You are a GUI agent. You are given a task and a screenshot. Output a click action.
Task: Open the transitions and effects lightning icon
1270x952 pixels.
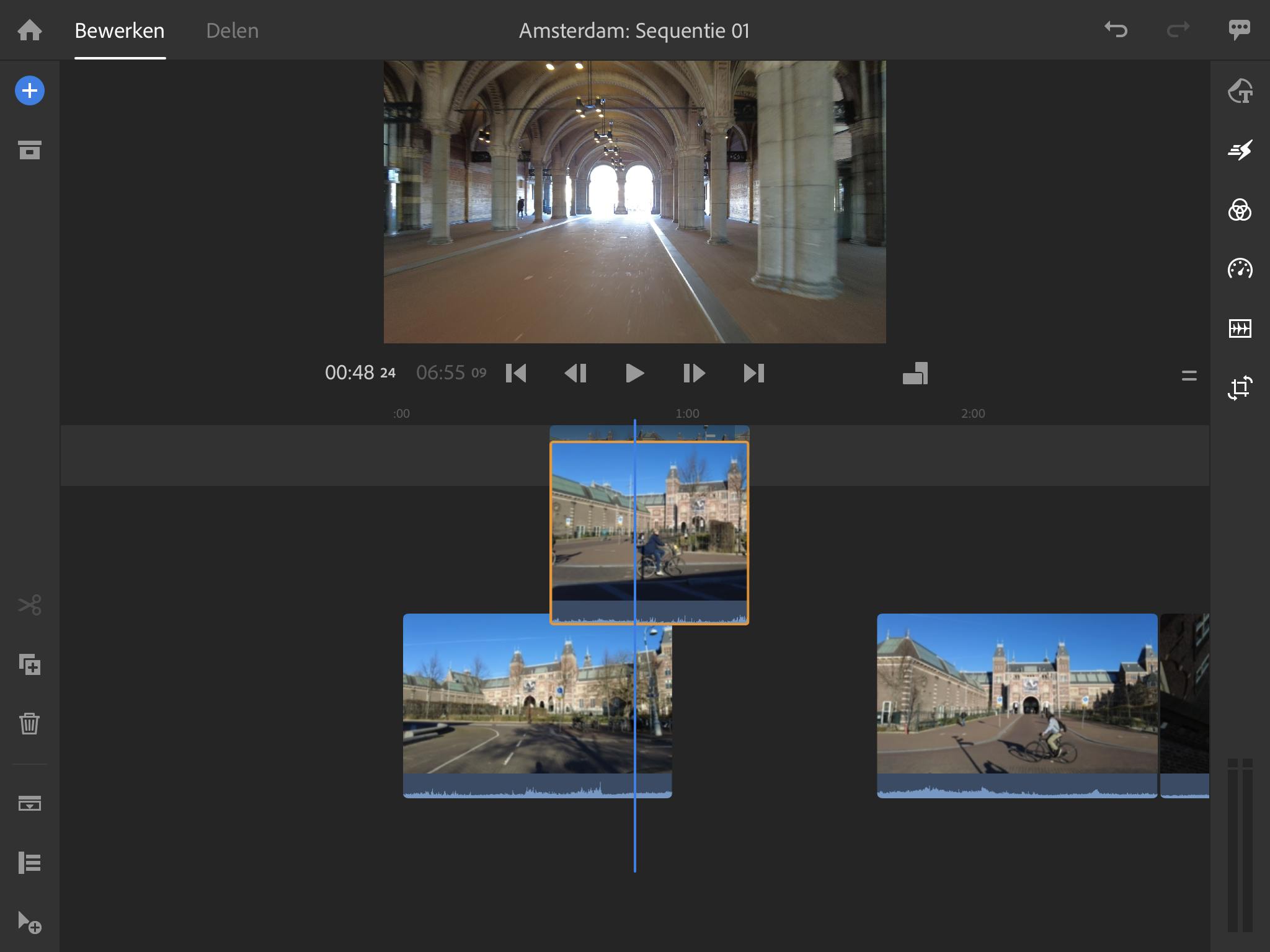(1240, 150)
